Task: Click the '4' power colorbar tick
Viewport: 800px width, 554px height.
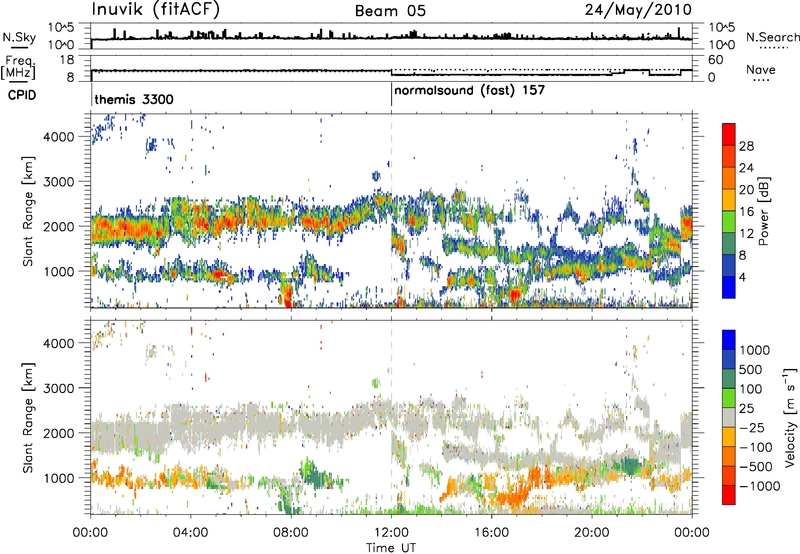Action: pyautogui.click(x=742, y=277)
